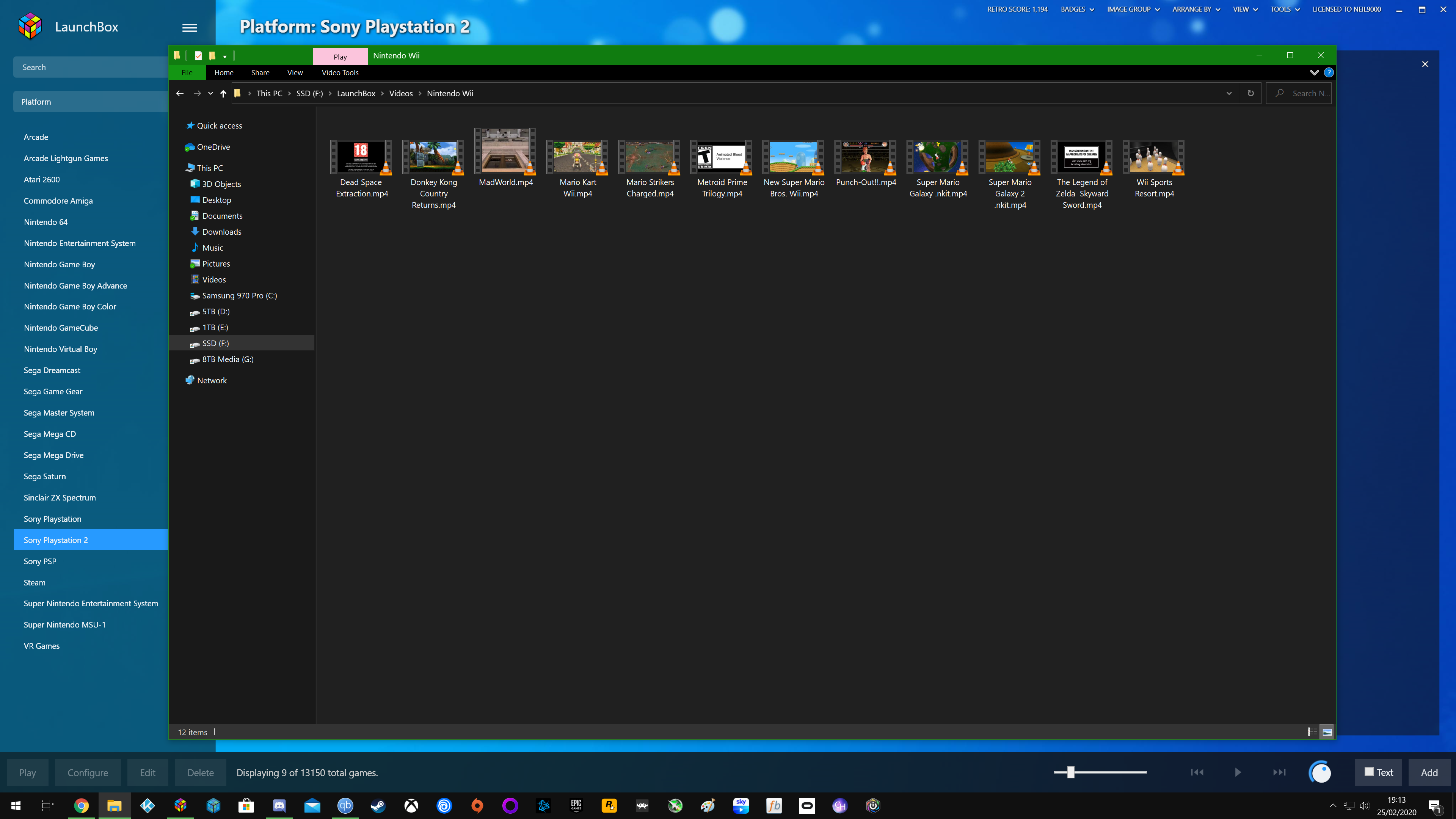This screenshot has height=819, width=1456.
Task: Open the File tab in Explorer
Action: coord(187,72)
